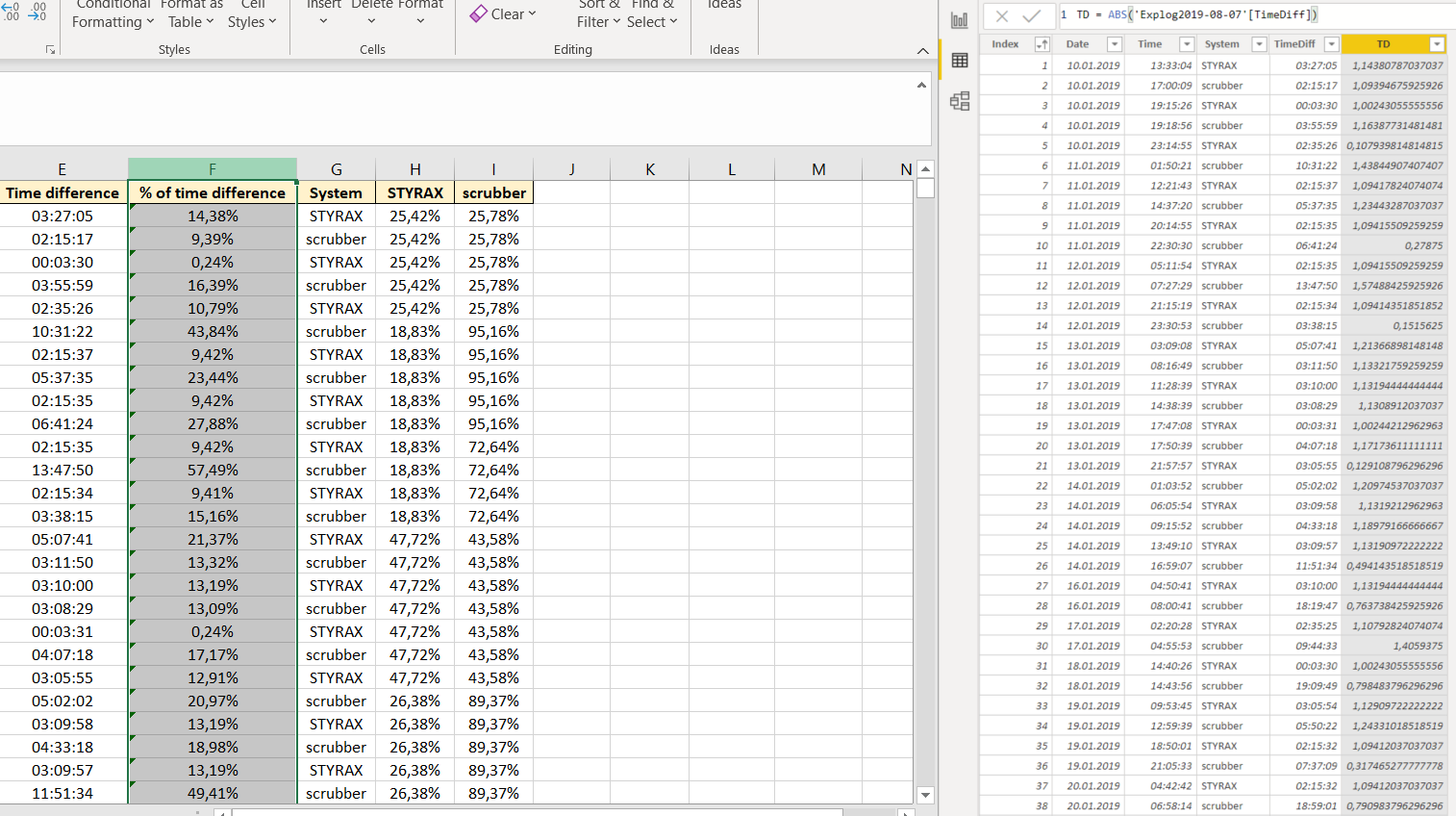Image resolution: width=1456 pixels, height=816 pixels.
Task: Select the 'STYRAX' header cell in column H
Action: (415, 192)
